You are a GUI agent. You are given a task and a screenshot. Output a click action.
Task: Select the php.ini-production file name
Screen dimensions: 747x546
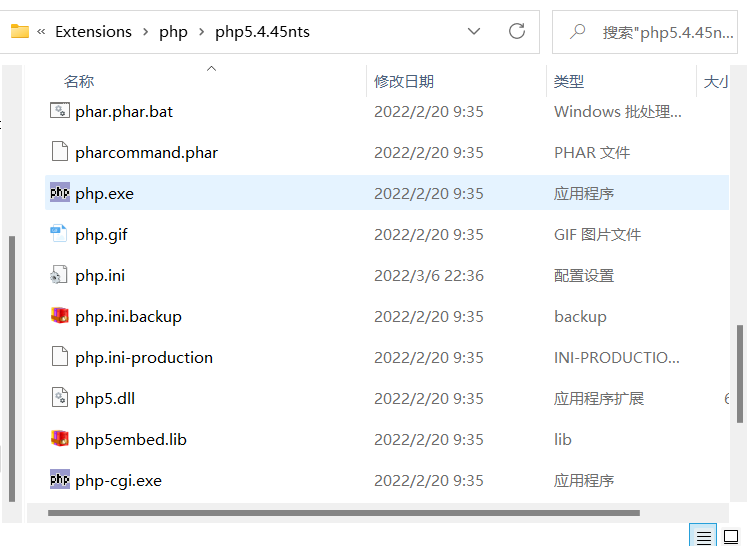tap(144, 357)
